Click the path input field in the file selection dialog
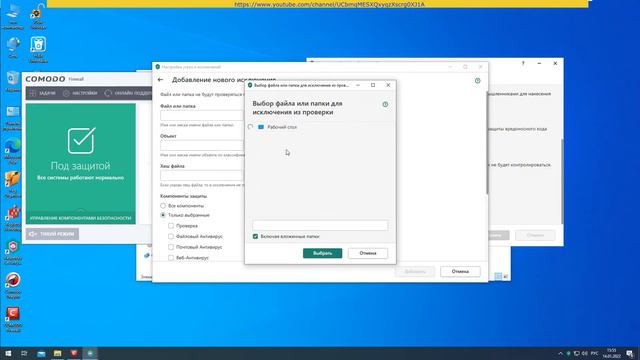Image resolution: width=640 pixels, height=360 pixels. tap(320, 225)
